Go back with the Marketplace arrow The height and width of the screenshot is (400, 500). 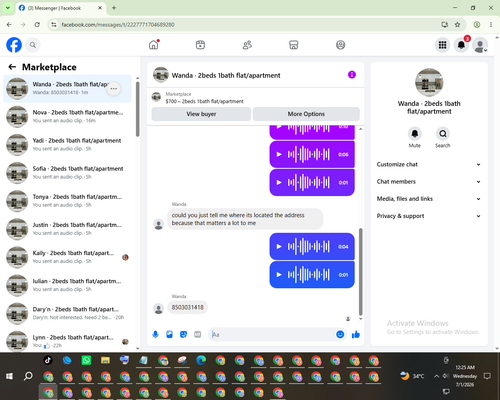(x=12, y=67)
